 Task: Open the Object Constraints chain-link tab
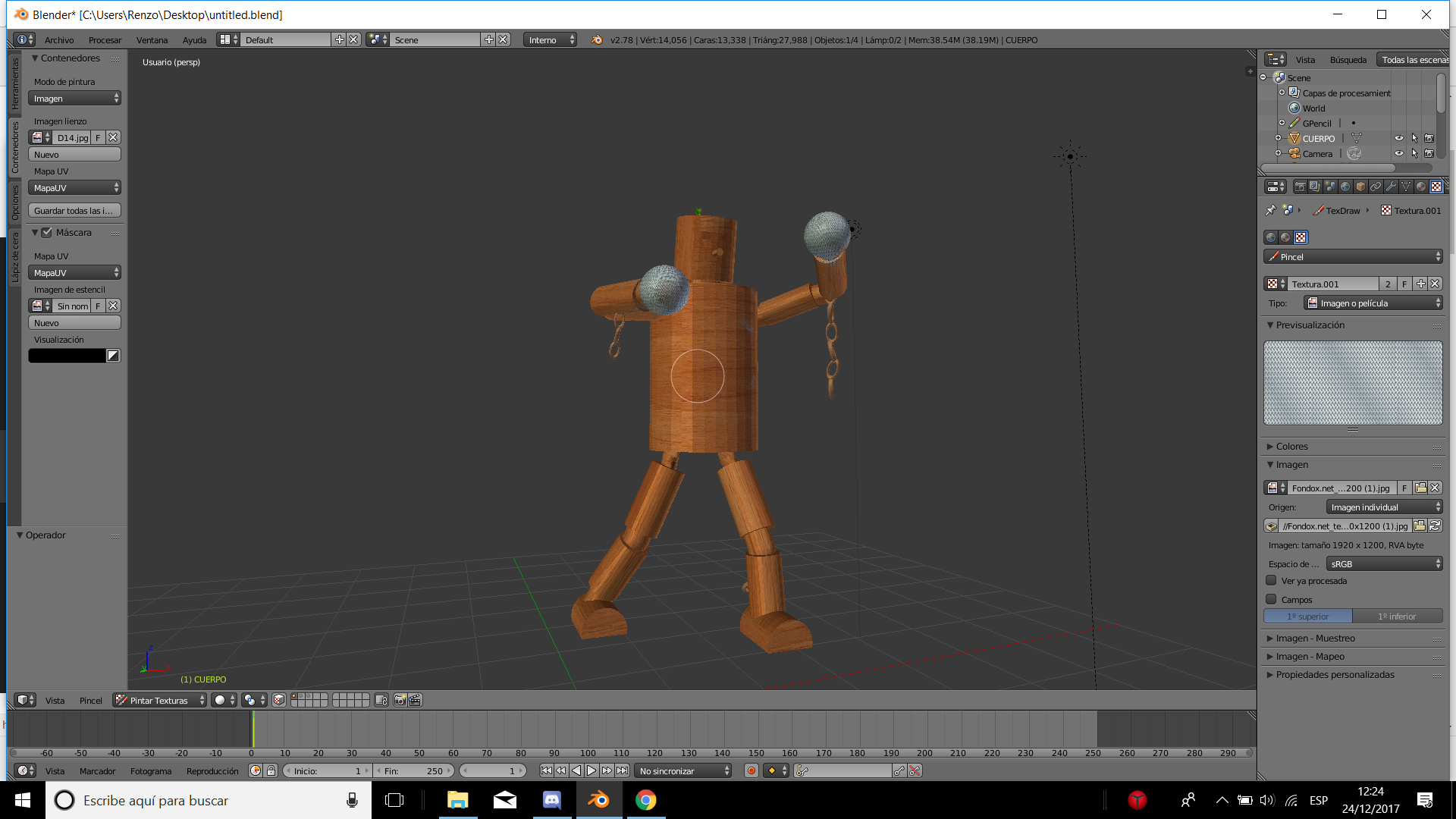click(x=1376, y=187)
